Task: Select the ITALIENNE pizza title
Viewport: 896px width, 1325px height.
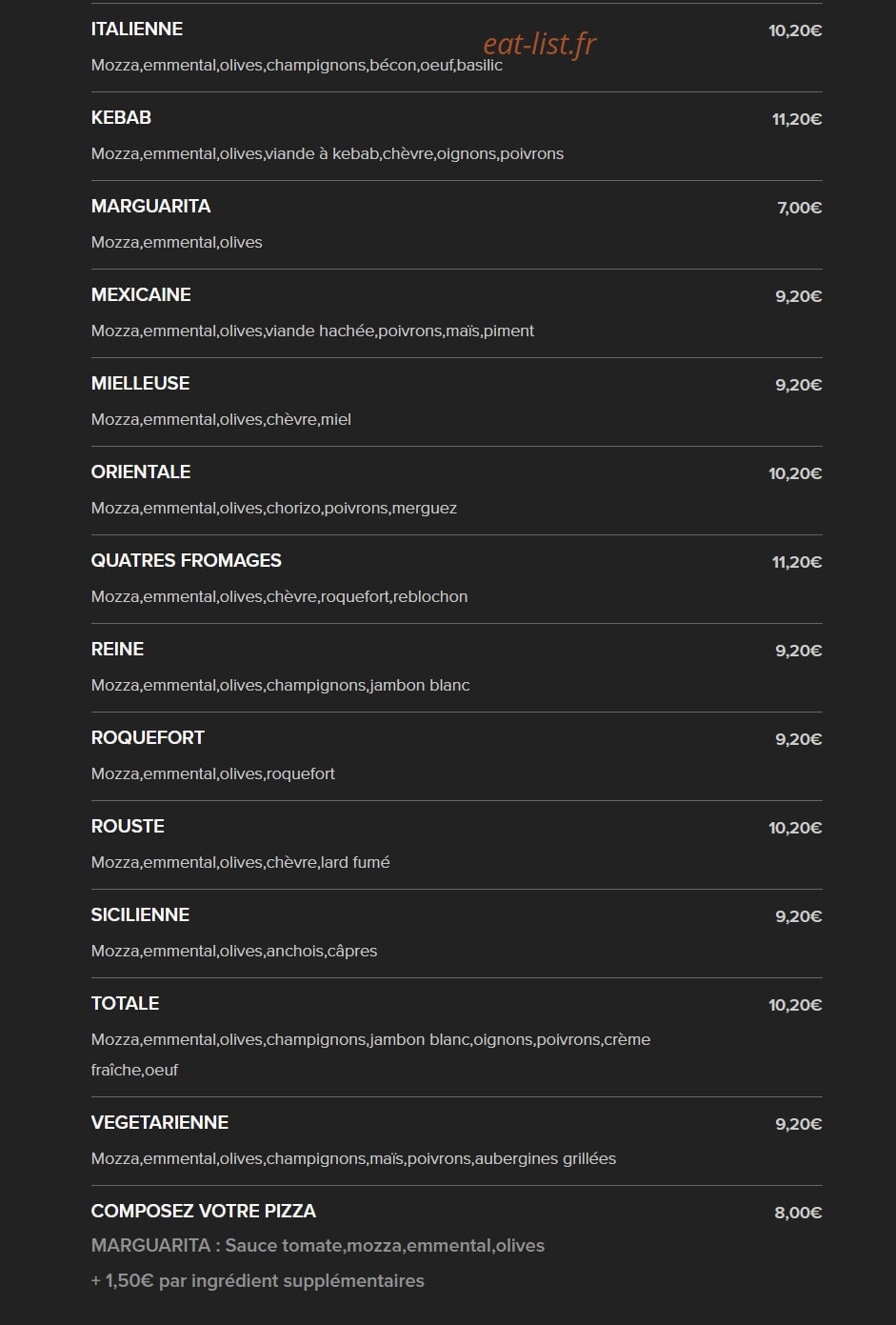Action: (x=137, y=30)
